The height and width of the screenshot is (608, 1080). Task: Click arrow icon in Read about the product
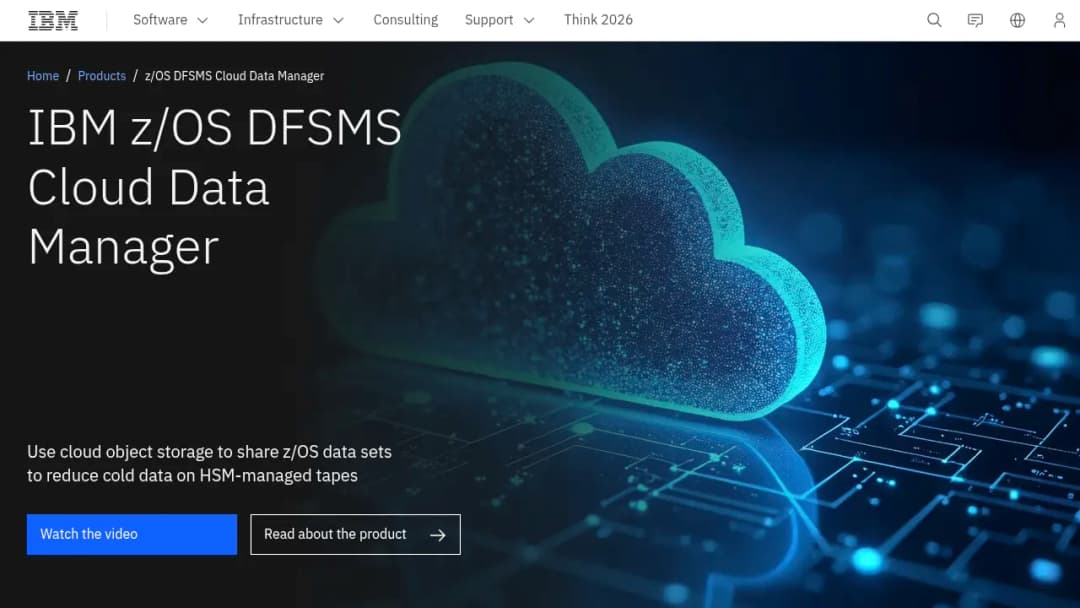point(437,535)
